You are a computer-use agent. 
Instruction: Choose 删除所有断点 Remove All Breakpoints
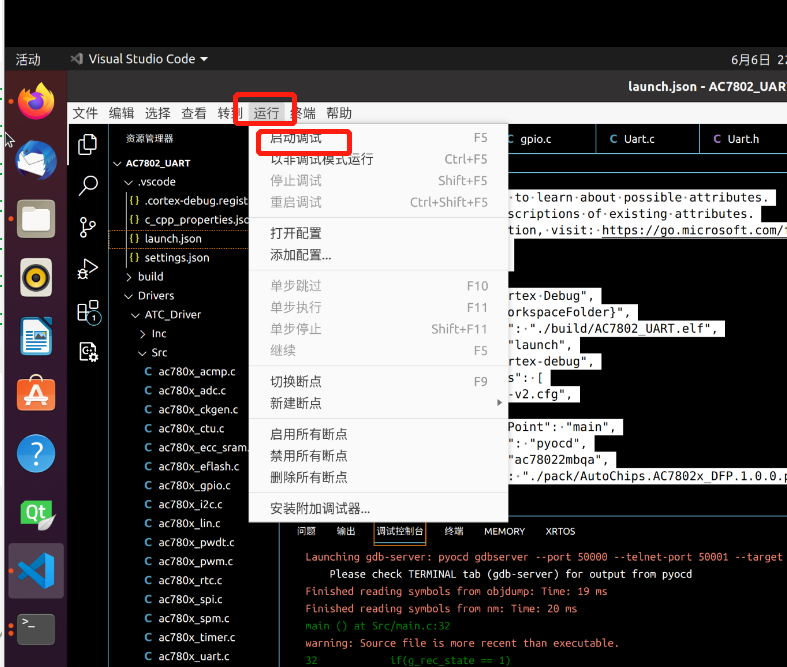(x=378, y=477)
